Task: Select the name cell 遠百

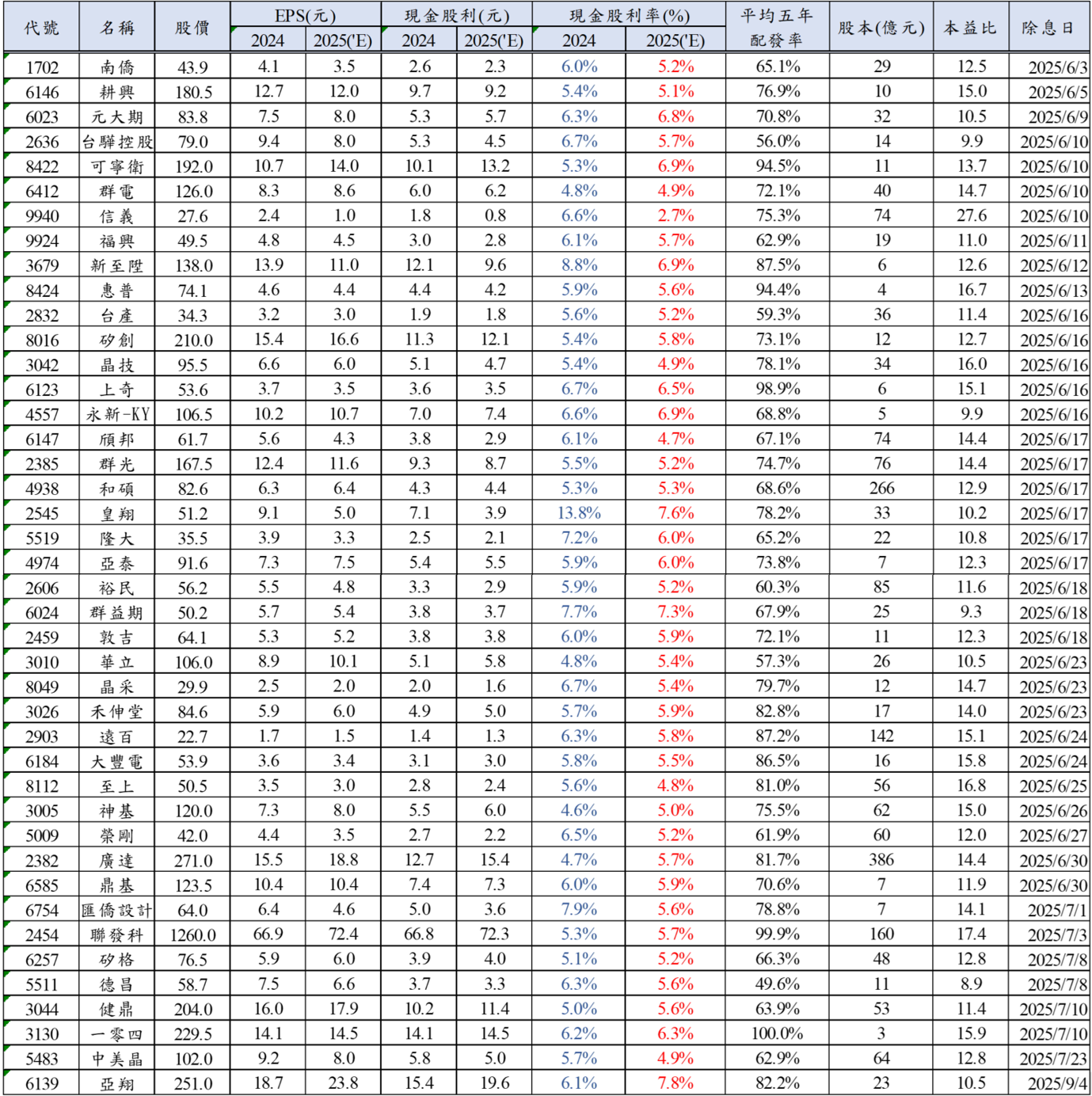Action: 117,736
